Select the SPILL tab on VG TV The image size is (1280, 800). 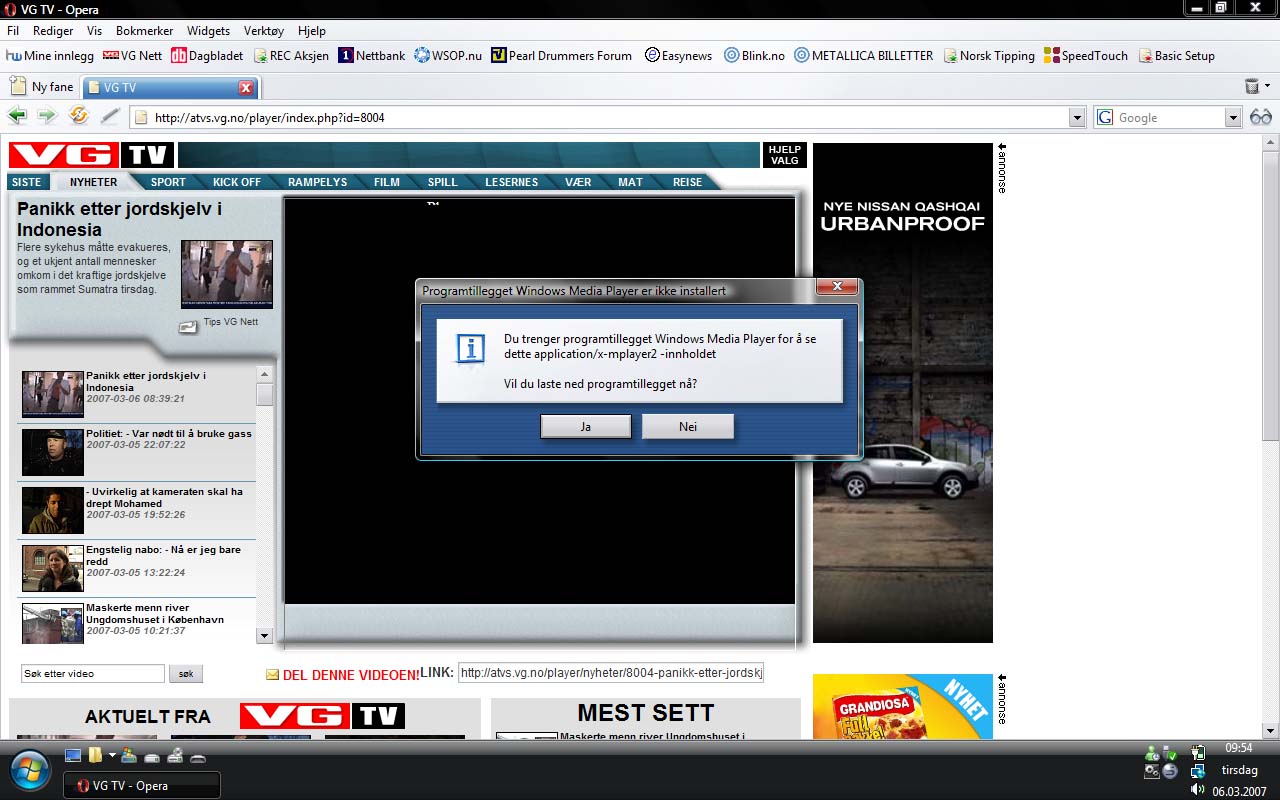click(x=442, y=182)
